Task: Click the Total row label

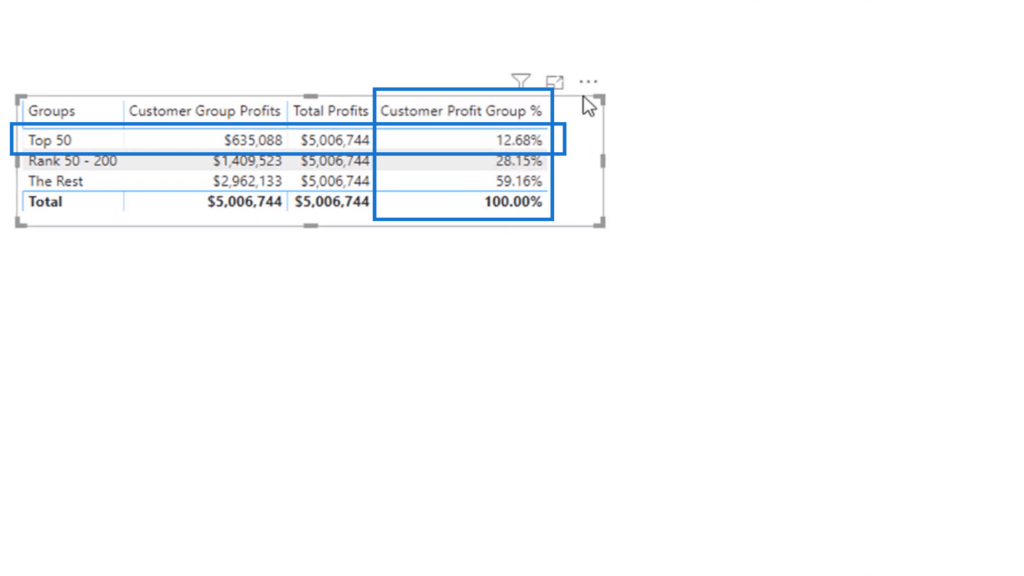Action: tap(45, 202)
